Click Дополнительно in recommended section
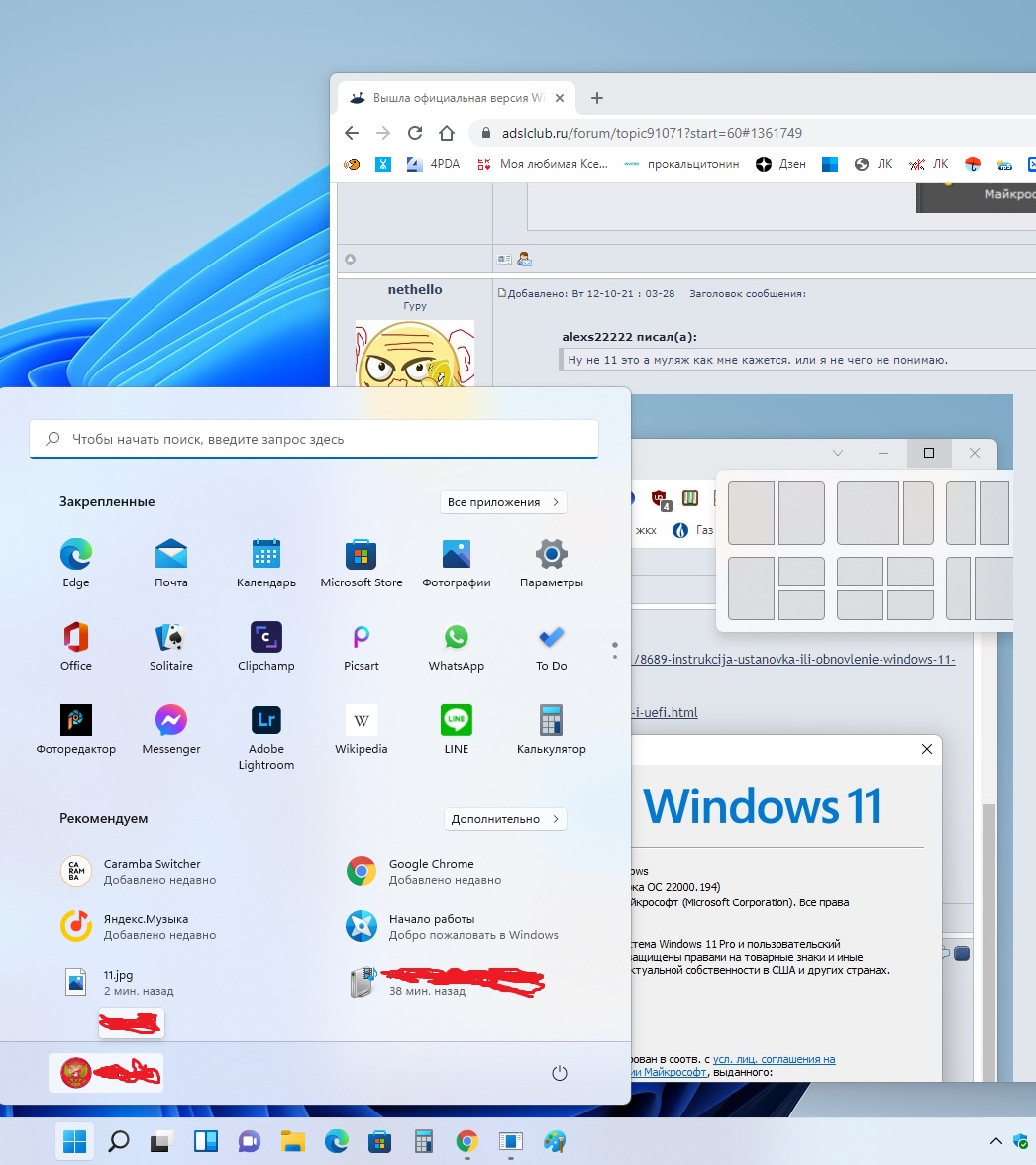Screen dimensions: 1036x1165 pos(505,818)
